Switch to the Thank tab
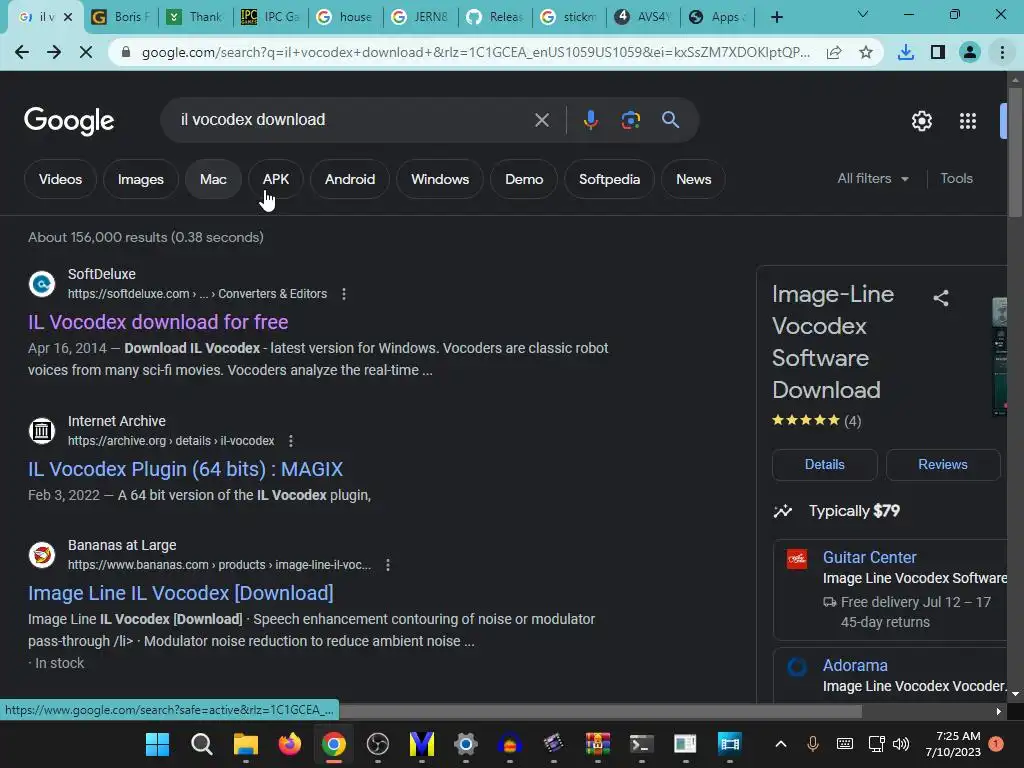The image size is (1024, 768). (x=196, y=17)
